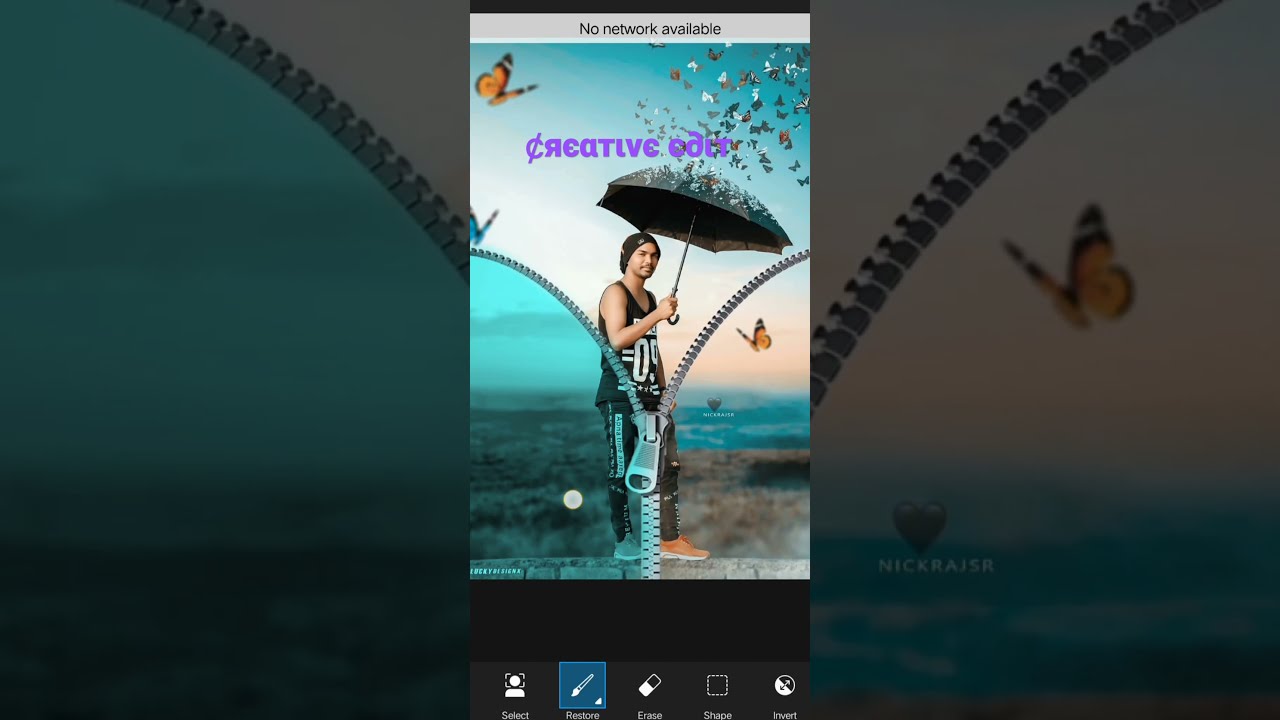Viewport: 1280px width, 720px height.
Task: Click the edited photo canvas with umbrella man
Action: pos(640,311)
